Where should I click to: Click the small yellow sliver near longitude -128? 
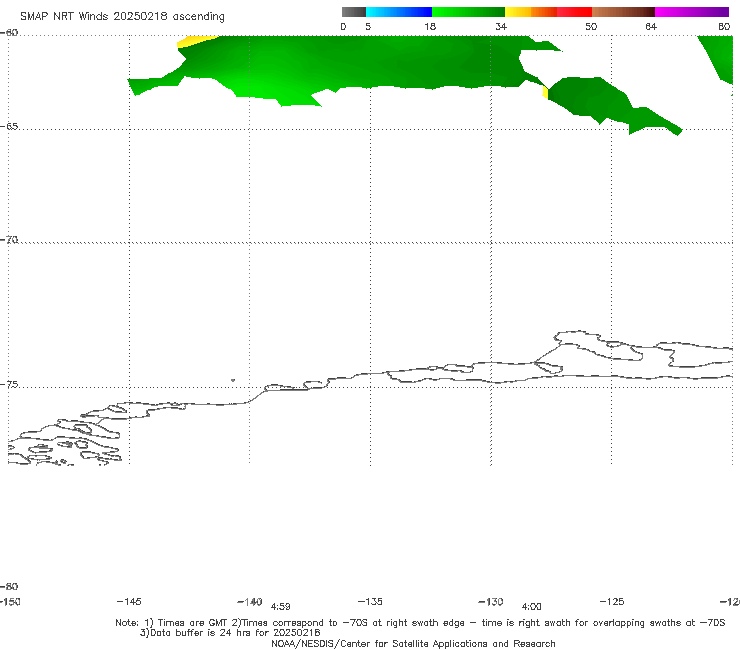pyautogui.click(x=546, y=93)
